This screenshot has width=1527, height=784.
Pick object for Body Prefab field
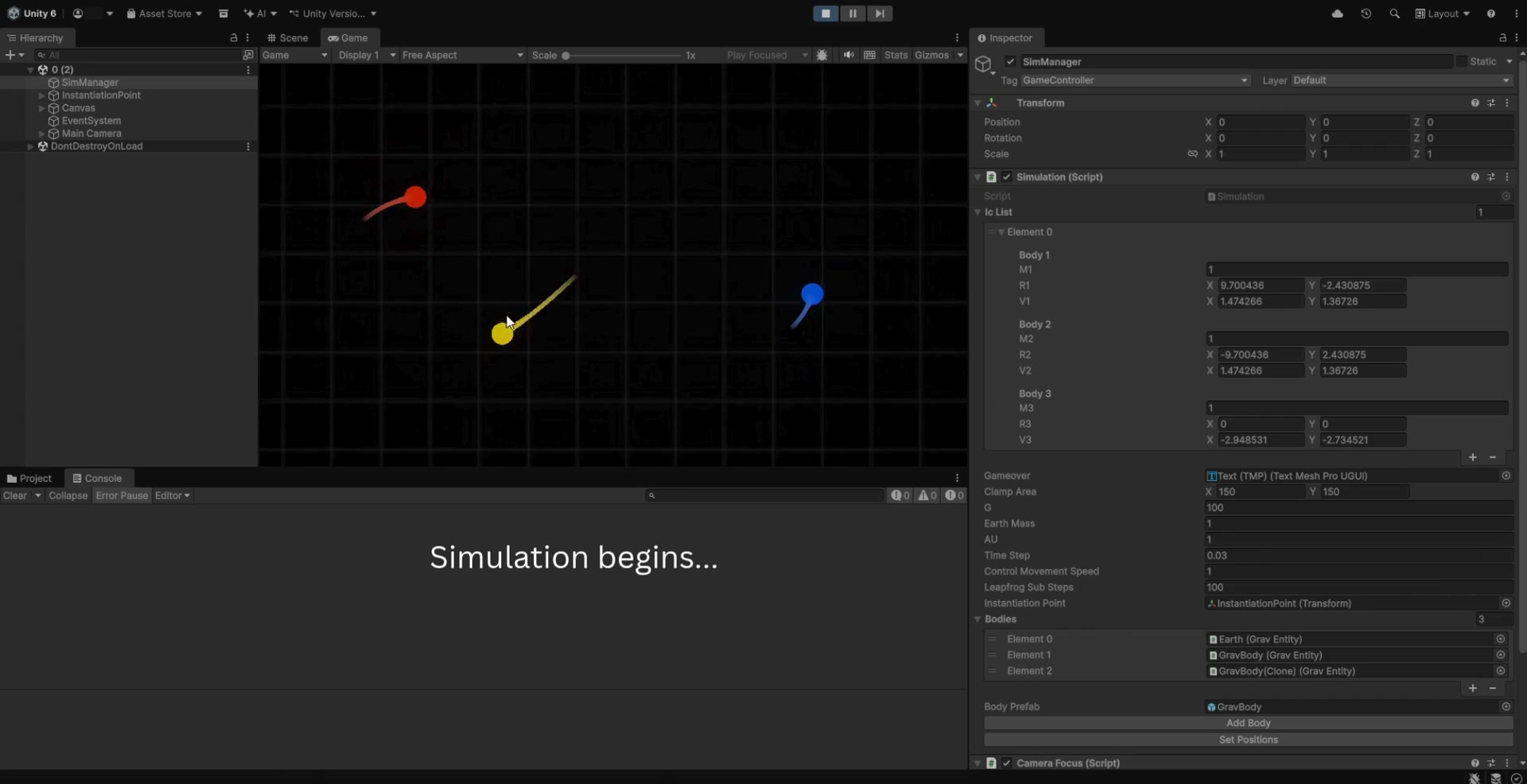1506,707
